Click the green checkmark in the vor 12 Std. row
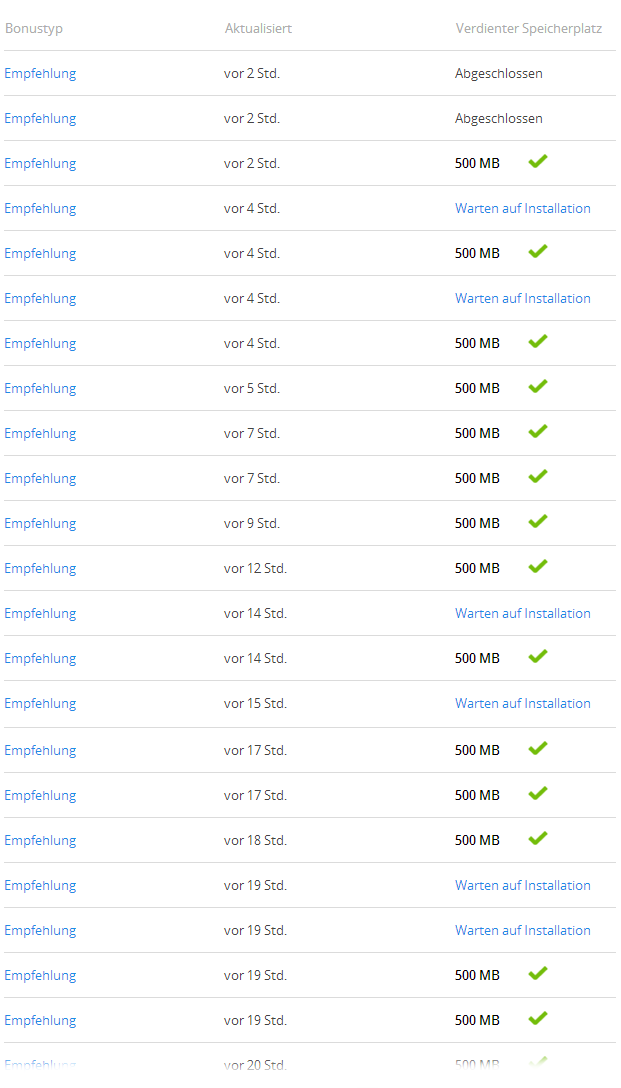Viewport: 621px width, 1088px height. coord(538,566)
